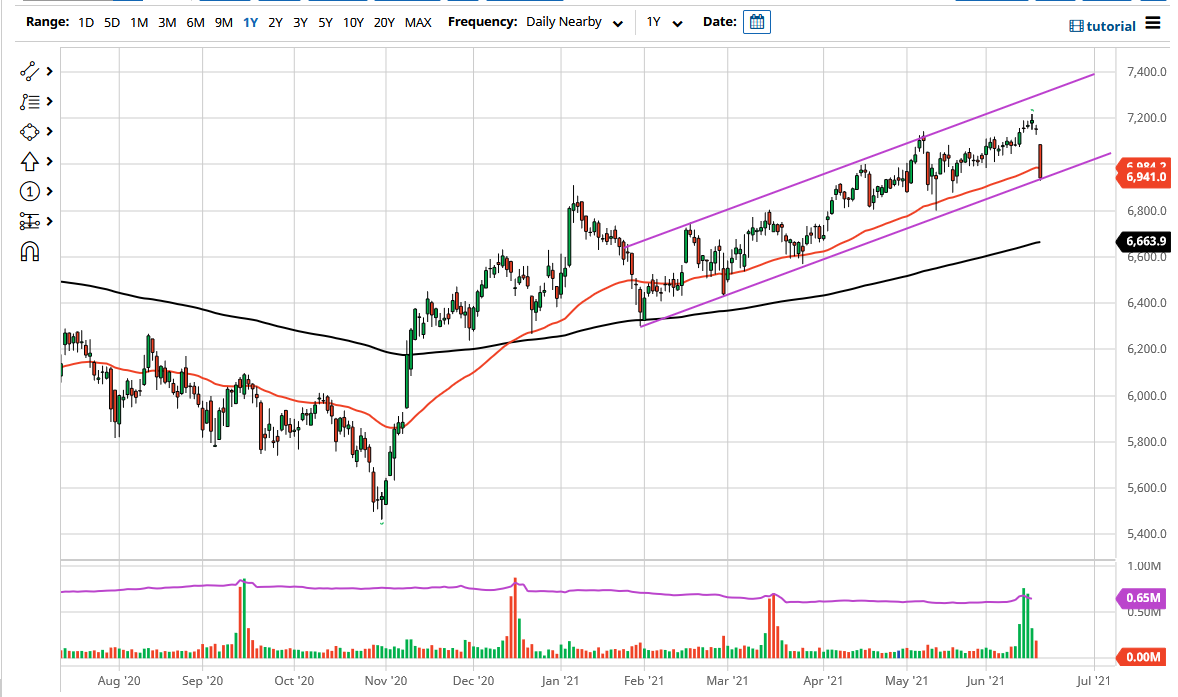The height and width of the screenshot is (697, 1178).
Task: Choose the arrow annotation tool
Action: pos(27,161)
